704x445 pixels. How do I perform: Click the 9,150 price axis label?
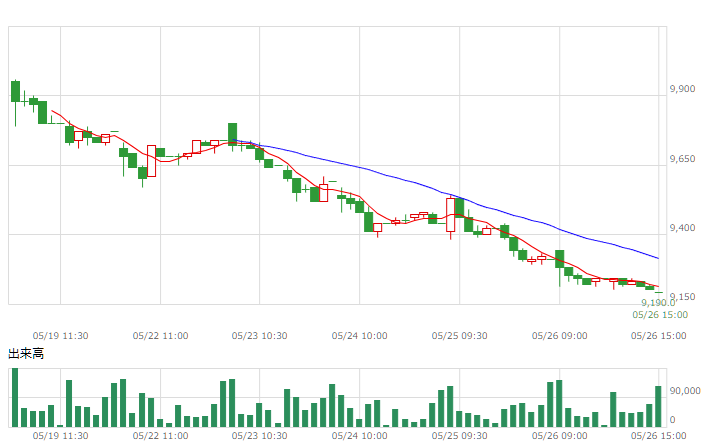point(683,296)
